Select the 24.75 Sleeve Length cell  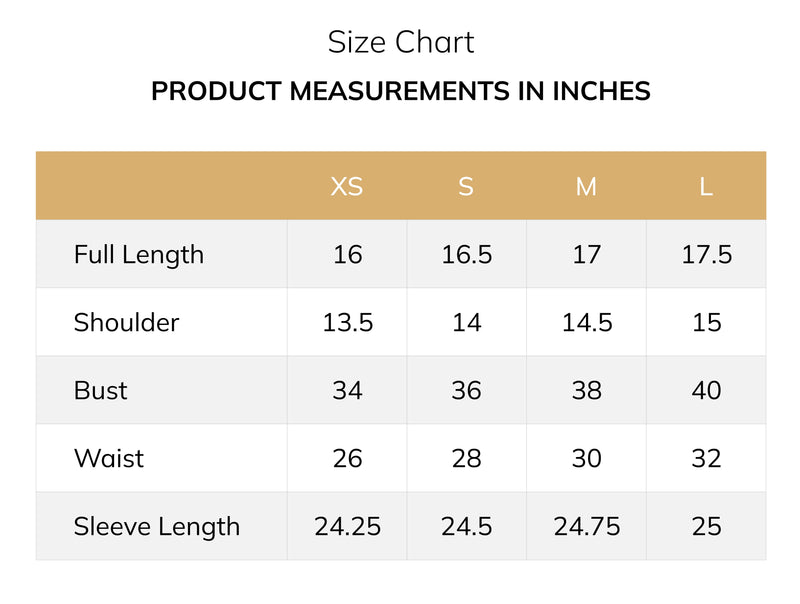tap(587, 526)
